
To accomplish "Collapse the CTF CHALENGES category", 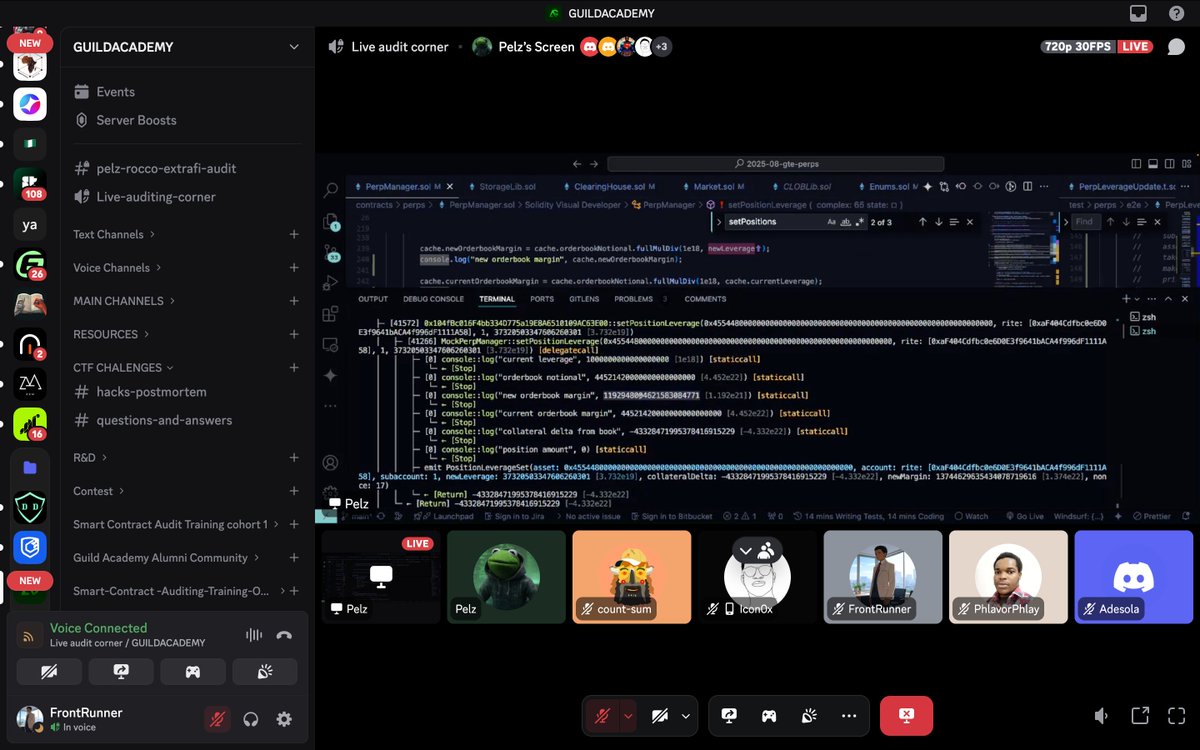I will pyautogui.click(x=124, y=368).
